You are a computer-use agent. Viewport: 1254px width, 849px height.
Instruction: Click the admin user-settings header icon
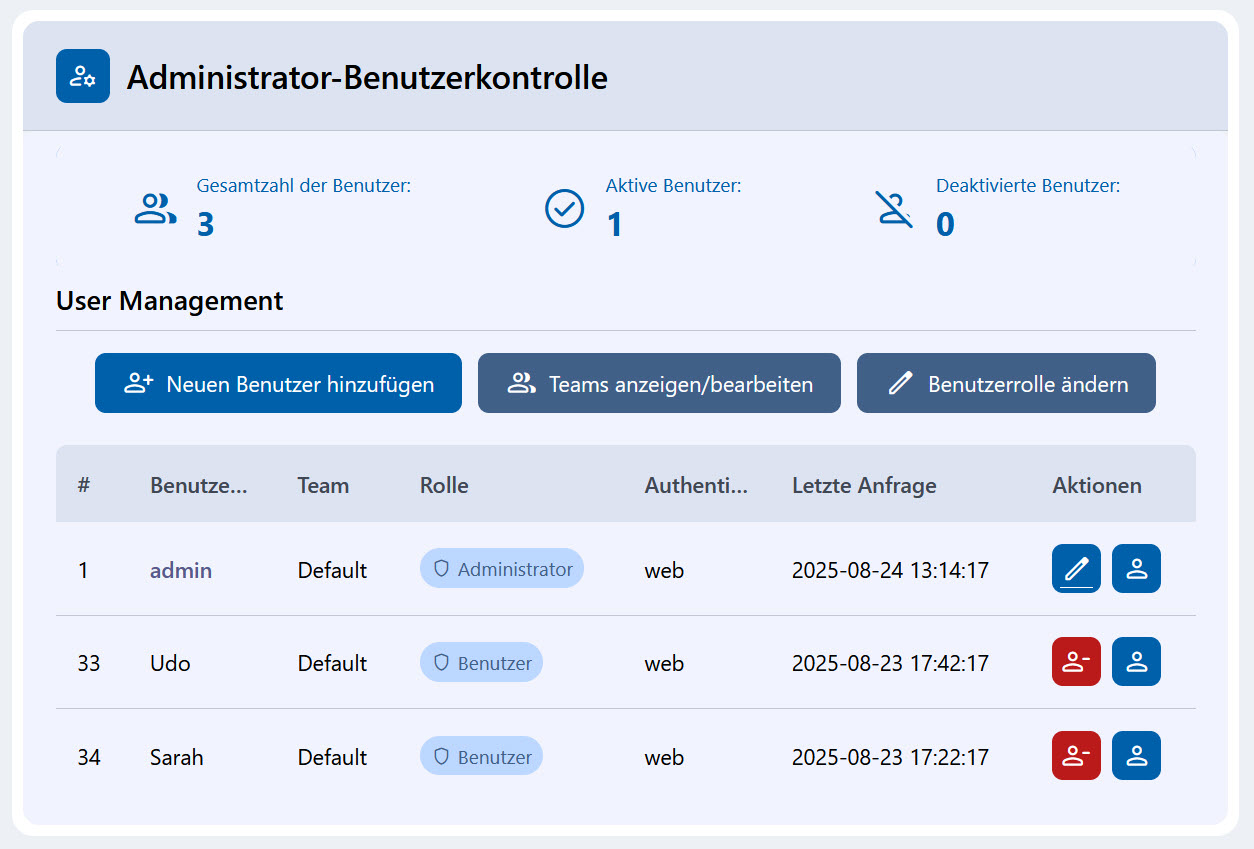pos(83,77)
